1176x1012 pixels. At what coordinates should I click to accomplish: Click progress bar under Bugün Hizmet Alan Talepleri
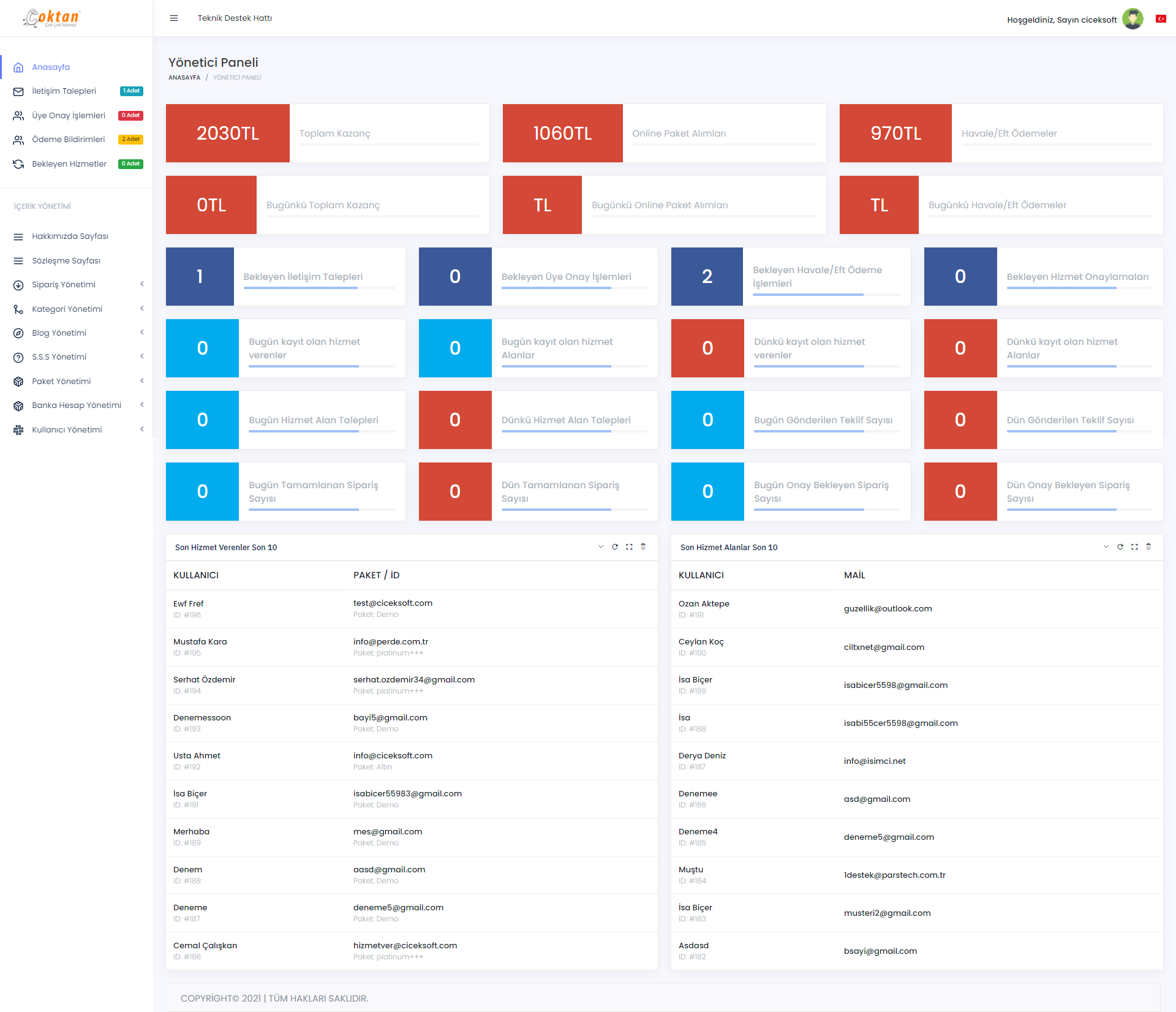point(322,431)
